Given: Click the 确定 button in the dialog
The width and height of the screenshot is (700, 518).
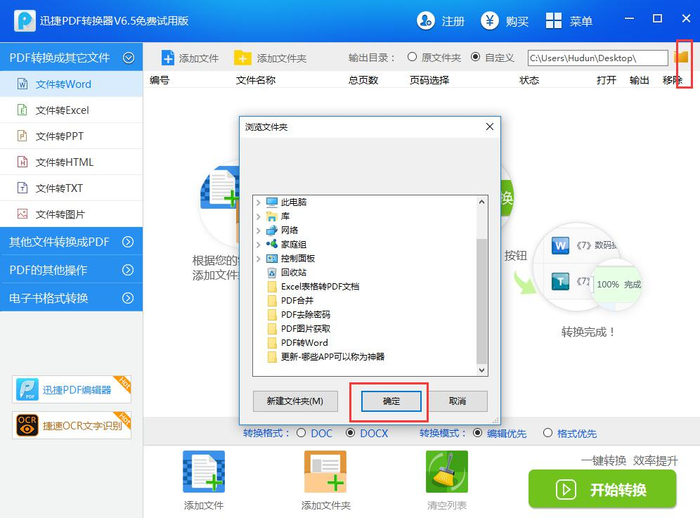Looking at the screenshot, I should coord(391,401).
